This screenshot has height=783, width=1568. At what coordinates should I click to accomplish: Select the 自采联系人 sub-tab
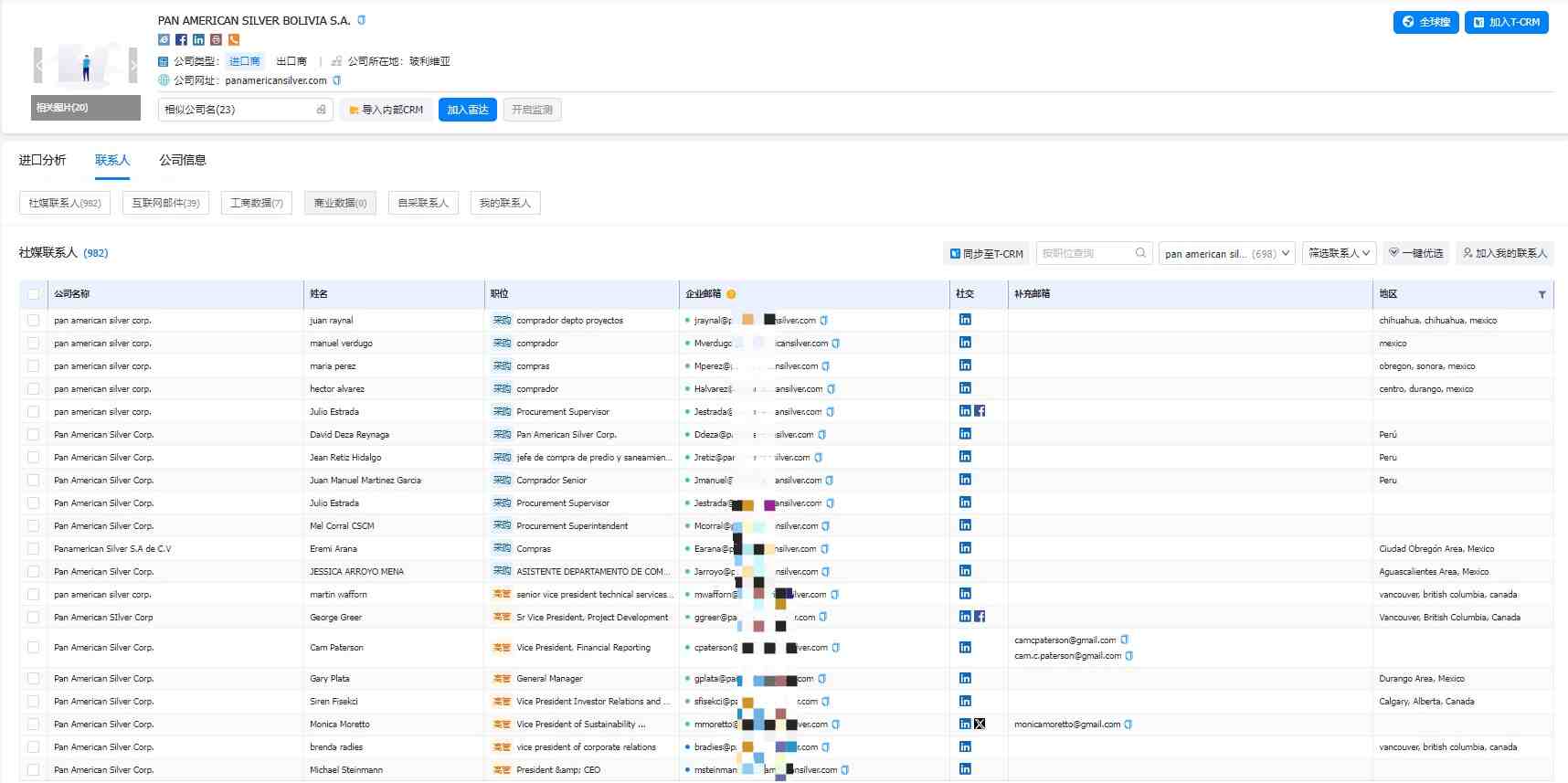tap(423, 203)
